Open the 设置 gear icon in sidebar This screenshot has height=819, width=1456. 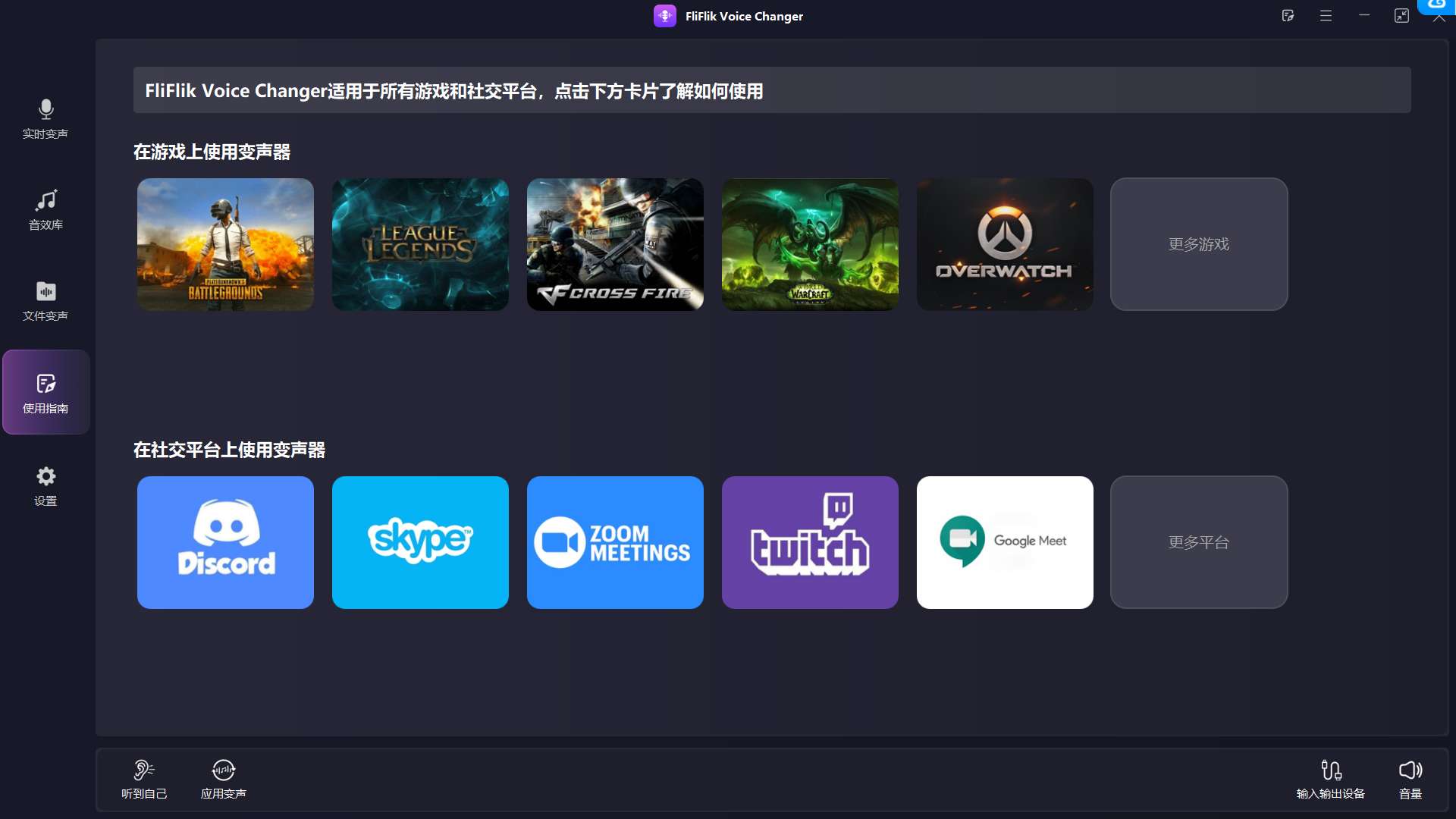point(45,485)
